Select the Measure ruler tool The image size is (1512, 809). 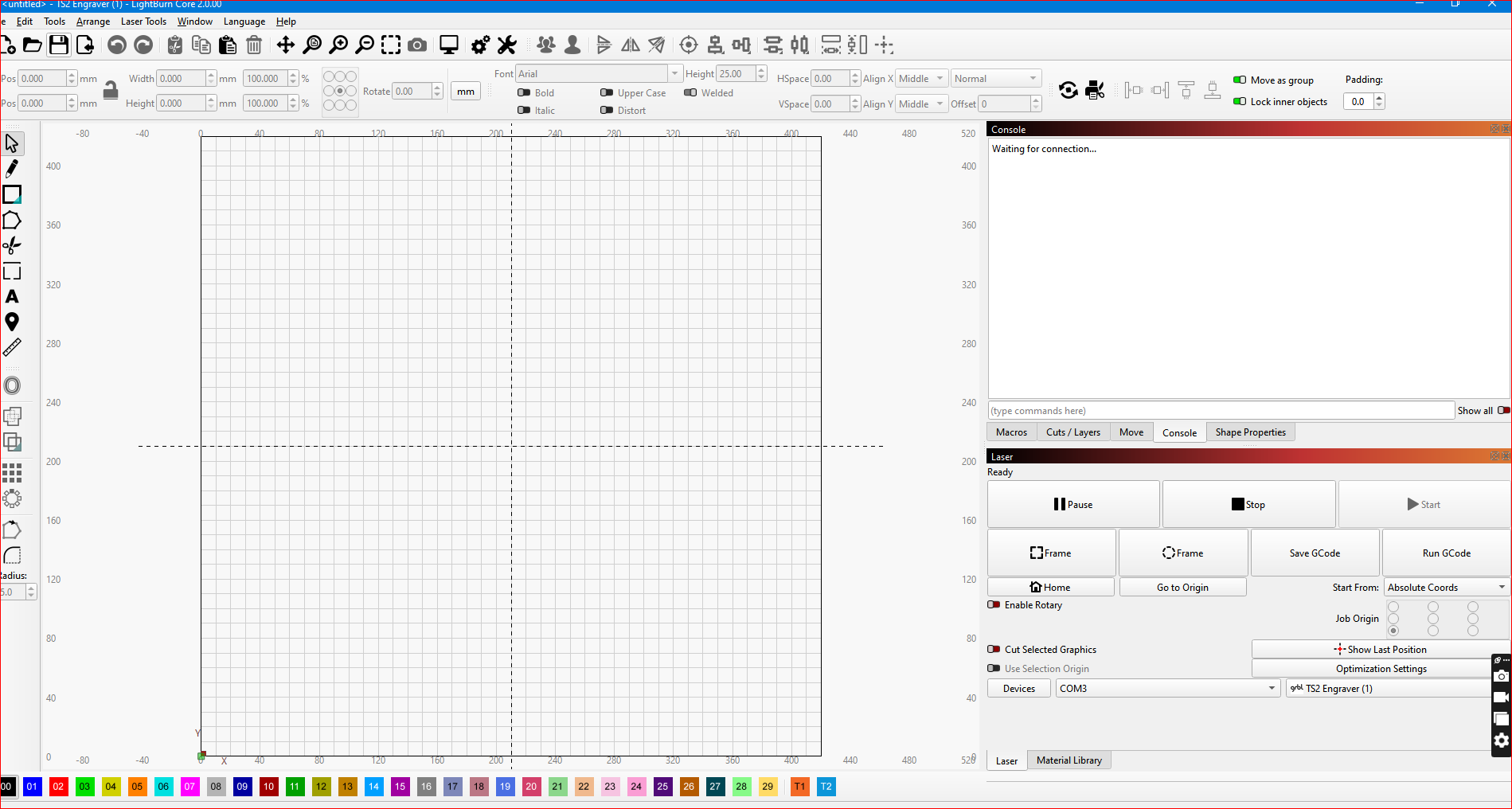pos(12,348)
